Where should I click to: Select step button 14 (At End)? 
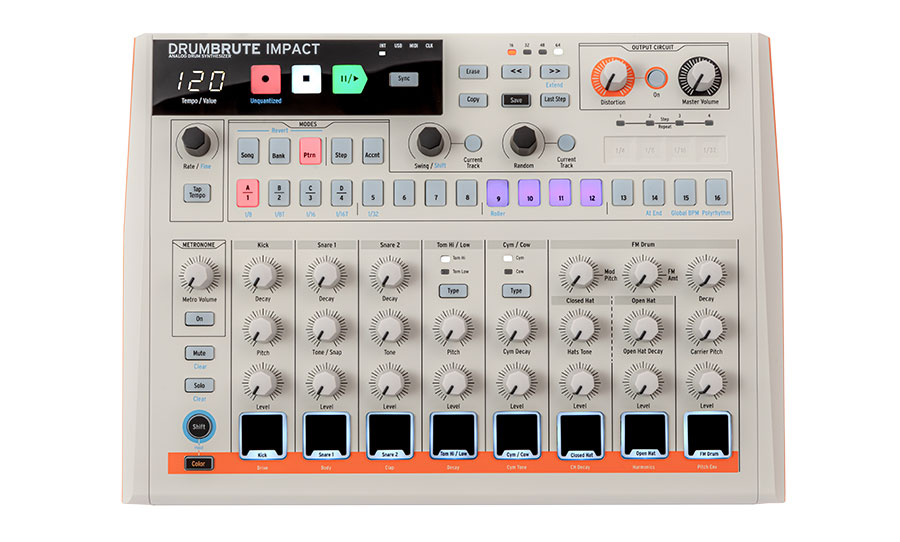click(x=654, y=192)
